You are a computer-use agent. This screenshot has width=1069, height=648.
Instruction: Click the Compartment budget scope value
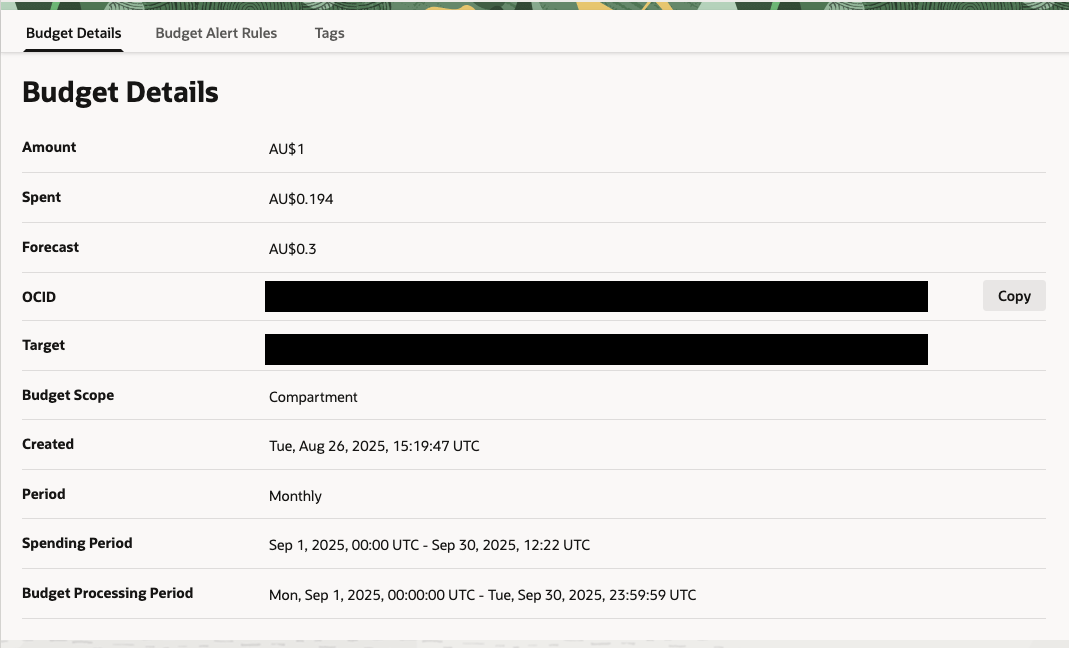(313, 397)
